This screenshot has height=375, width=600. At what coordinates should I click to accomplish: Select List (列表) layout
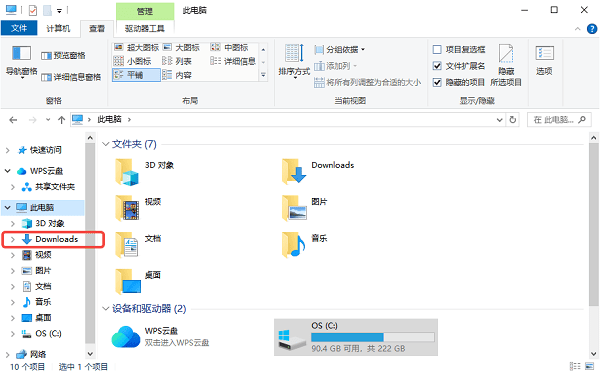click(177, 61)
